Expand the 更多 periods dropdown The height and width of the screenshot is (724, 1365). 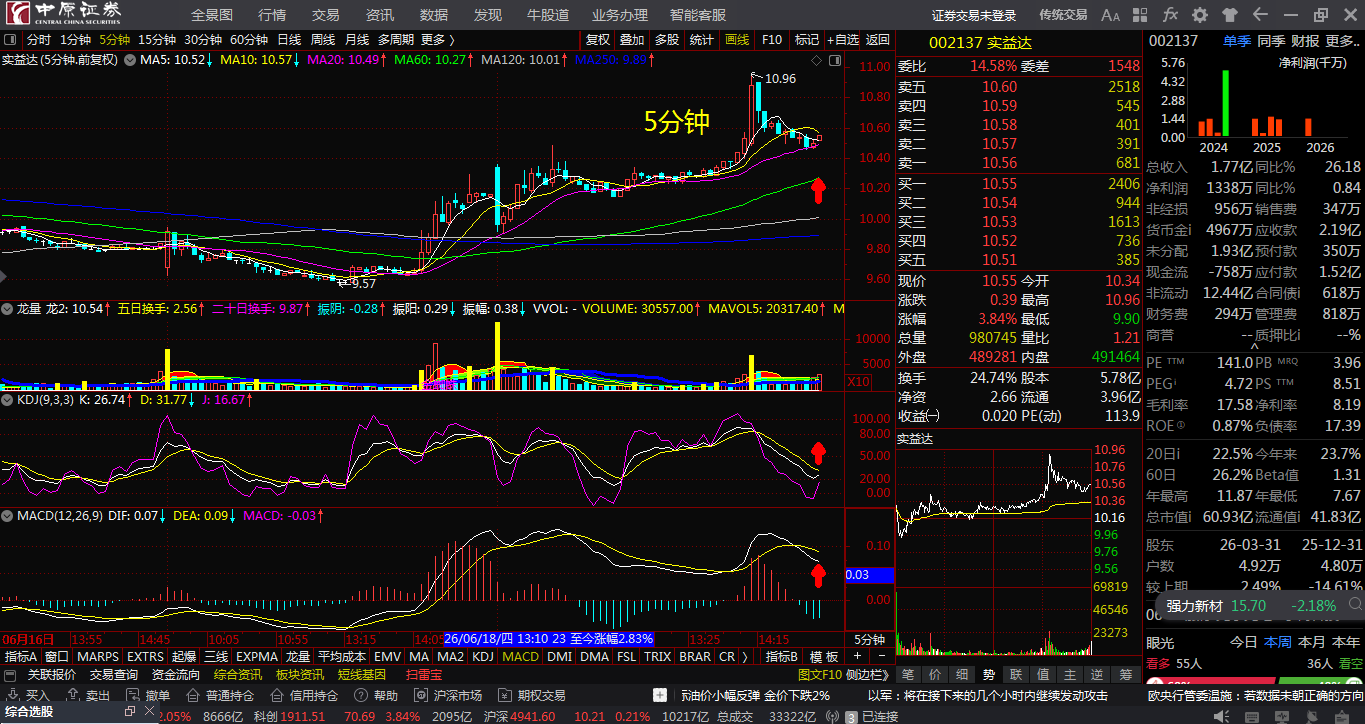pyautogui.click(x=438, y=40)
